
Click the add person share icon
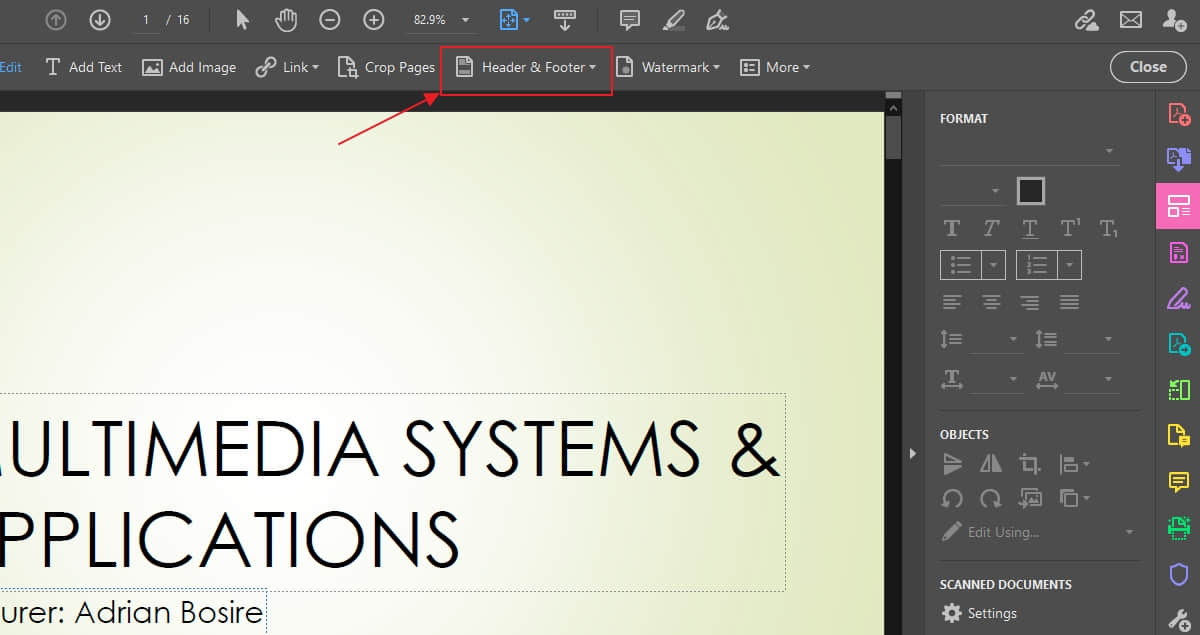point(1174,19)
